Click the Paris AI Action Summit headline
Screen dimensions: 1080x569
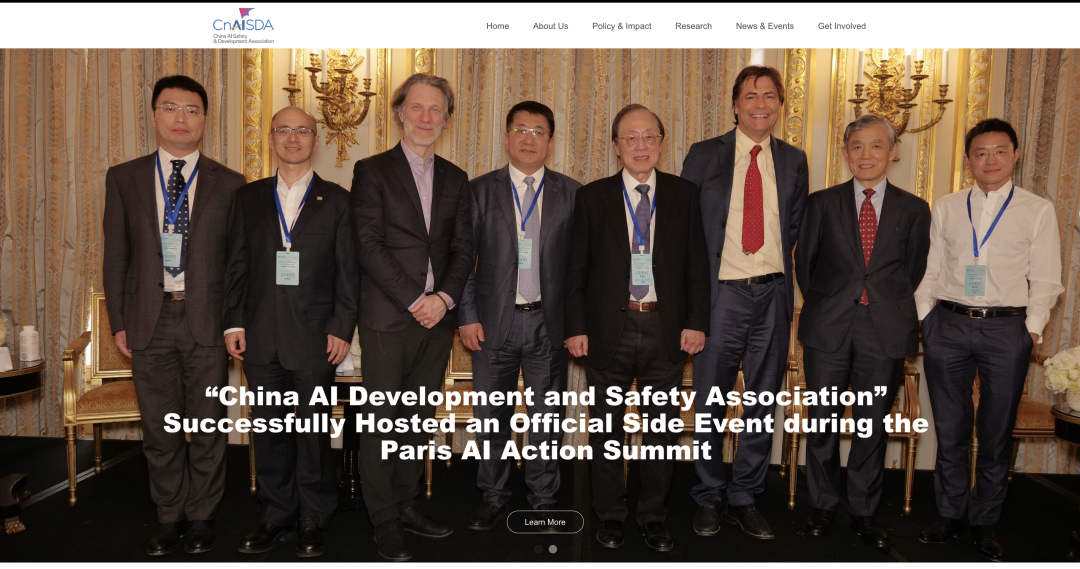[x=546, y=423]
